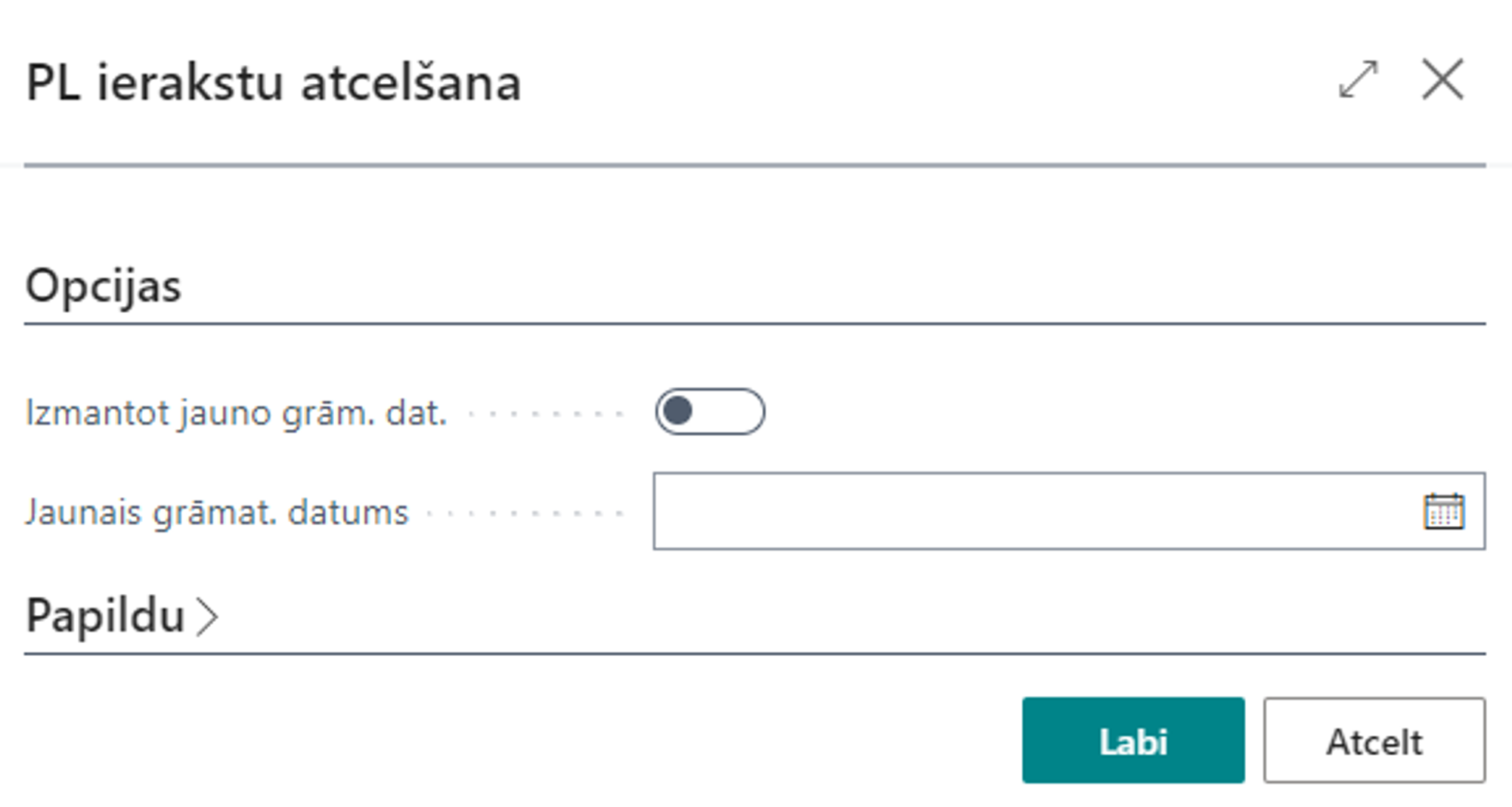Viewport: 1512px width, 807px height.
Task: Click dotted leader after Izmantot jauno label
Action: click(x=546, y=414)
